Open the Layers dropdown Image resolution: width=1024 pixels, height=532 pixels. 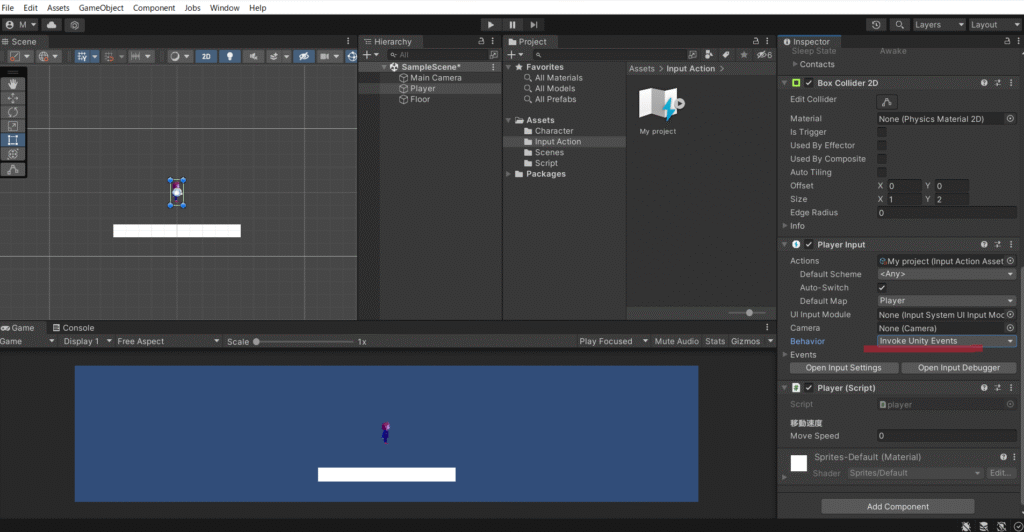point(939,24)
